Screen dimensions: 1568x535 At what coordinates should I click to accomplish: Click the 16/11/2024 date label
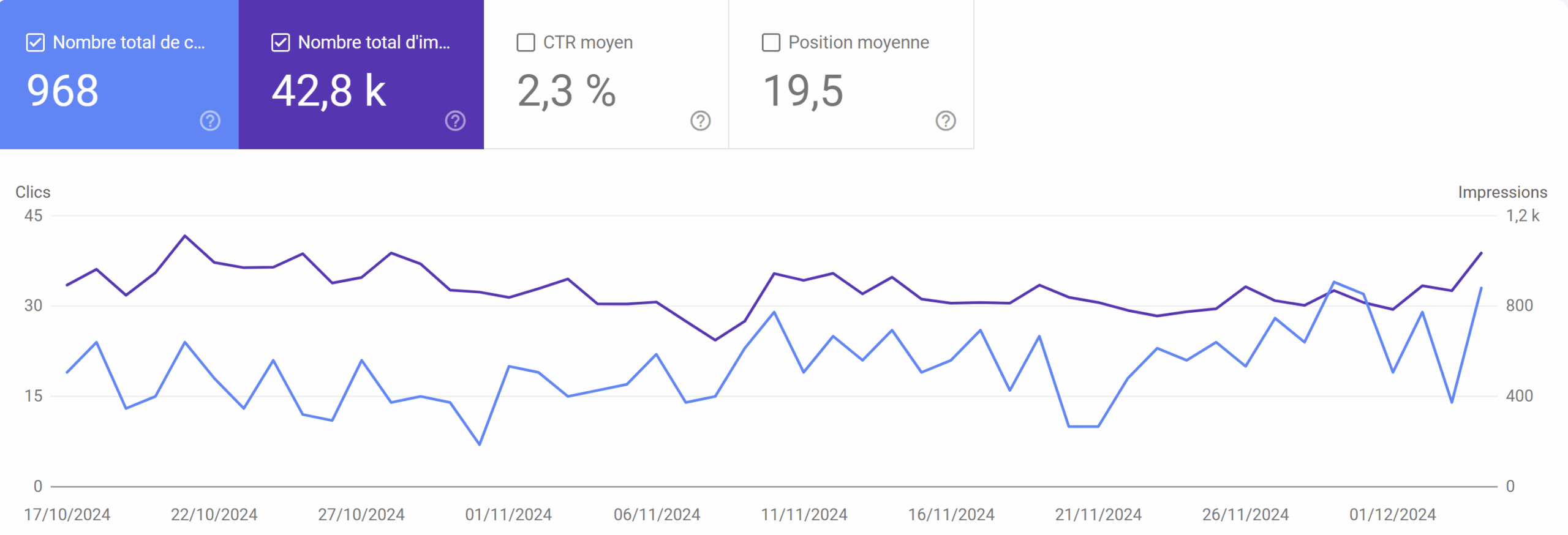(x=951, y=514)
